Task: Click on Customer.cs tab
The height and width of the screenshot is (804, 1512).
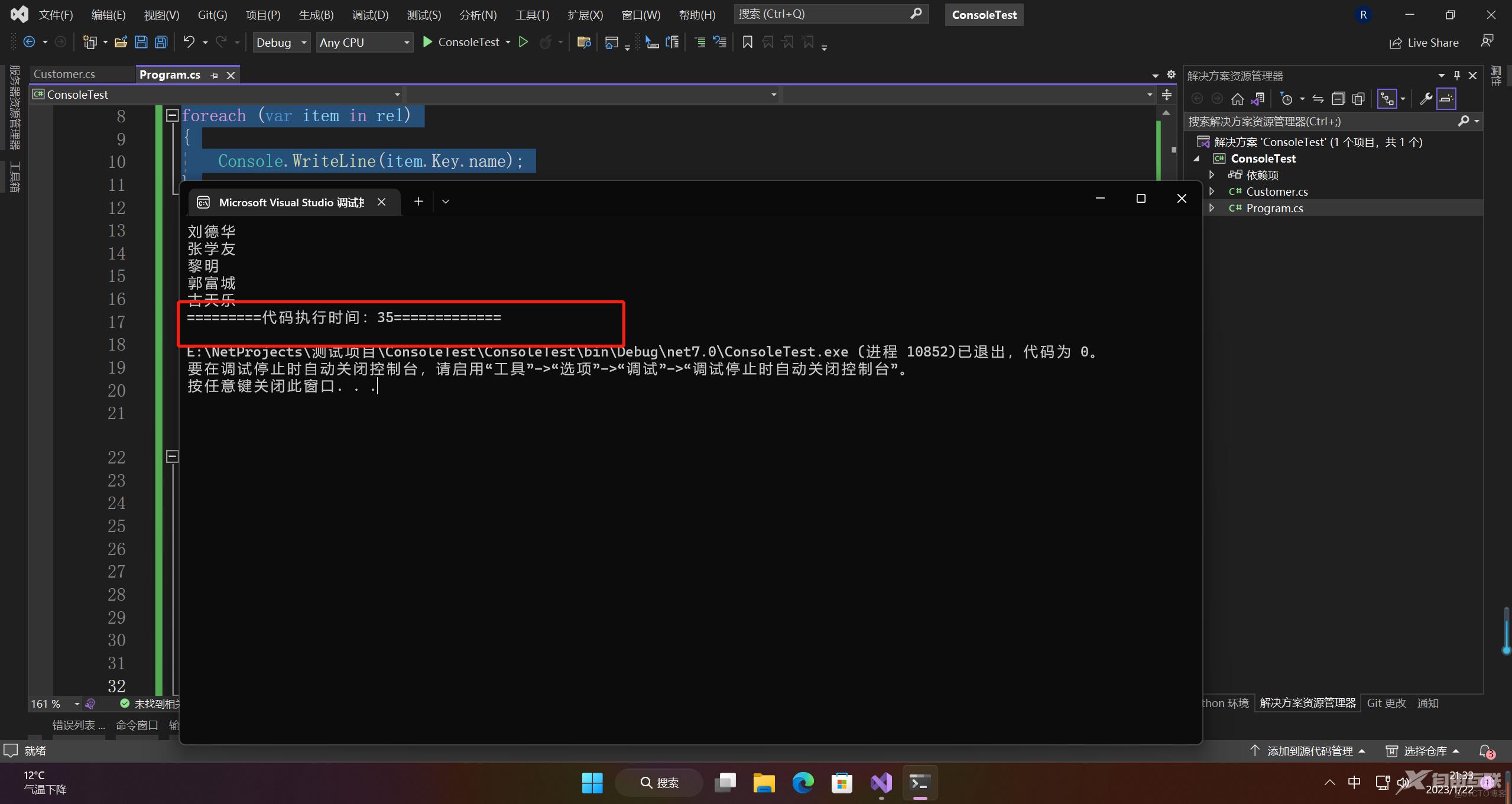Action: click(64, 73)
